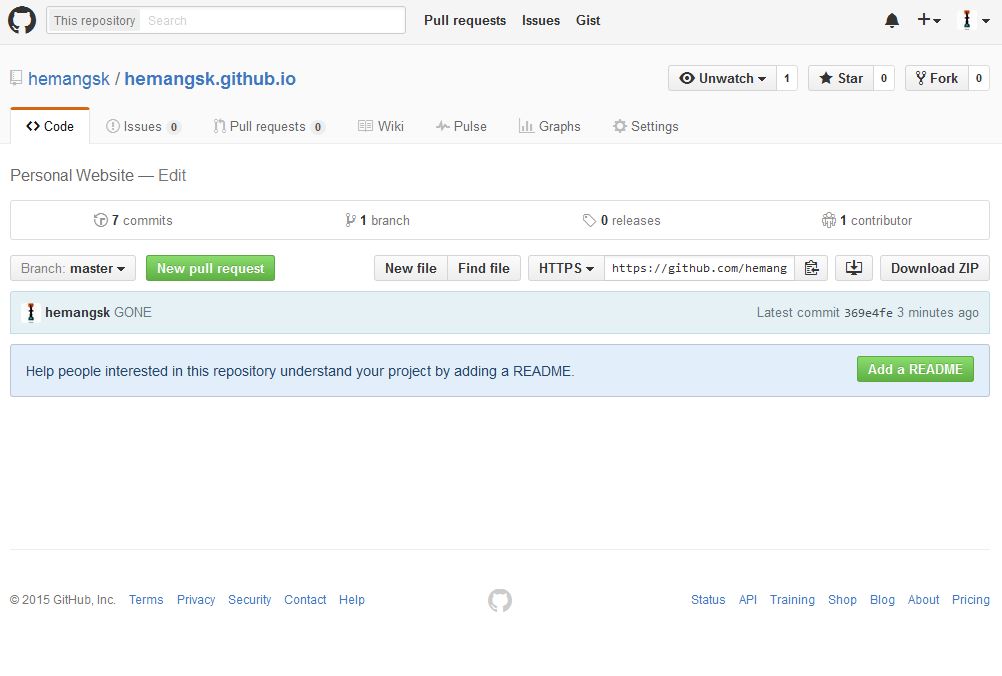Open Terms footer link

(146, 600)
